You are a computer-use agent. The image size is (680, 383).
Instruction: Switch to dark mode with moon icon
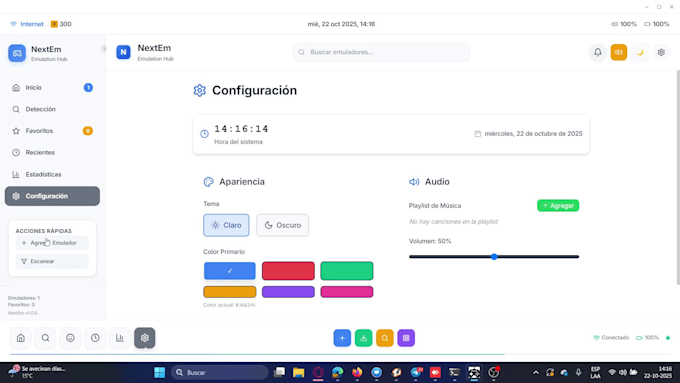pyautogui.click(x=640, y=52)
